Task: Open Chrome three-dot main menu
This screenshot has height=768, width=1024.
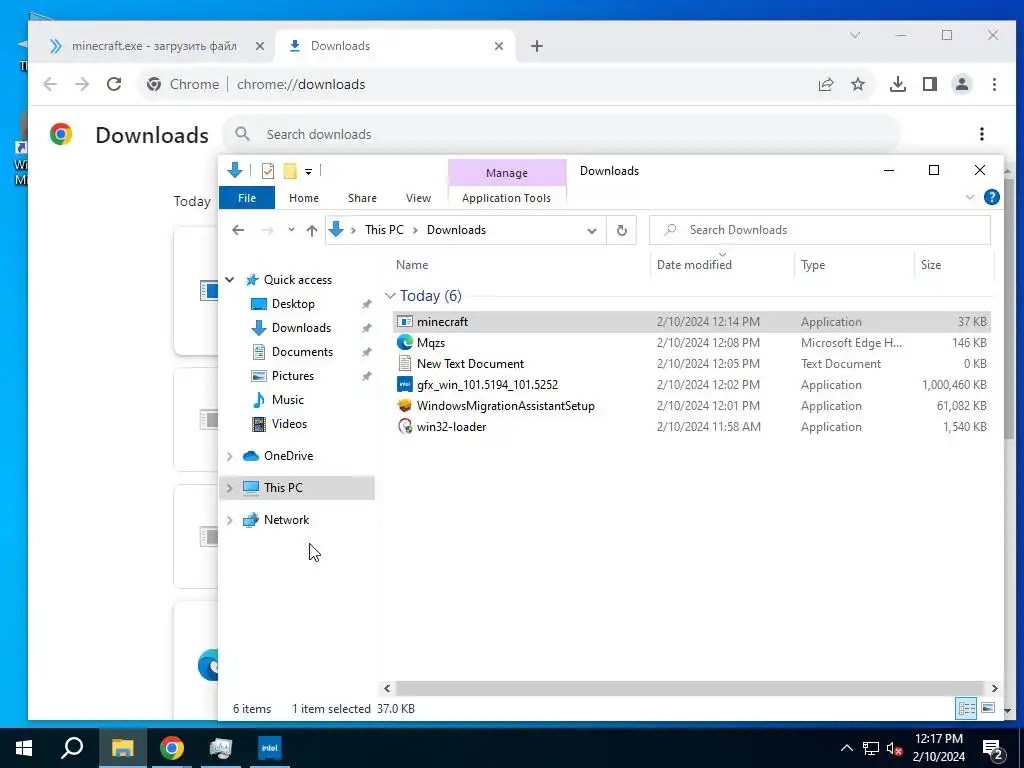Action: (x=994, y=84)
